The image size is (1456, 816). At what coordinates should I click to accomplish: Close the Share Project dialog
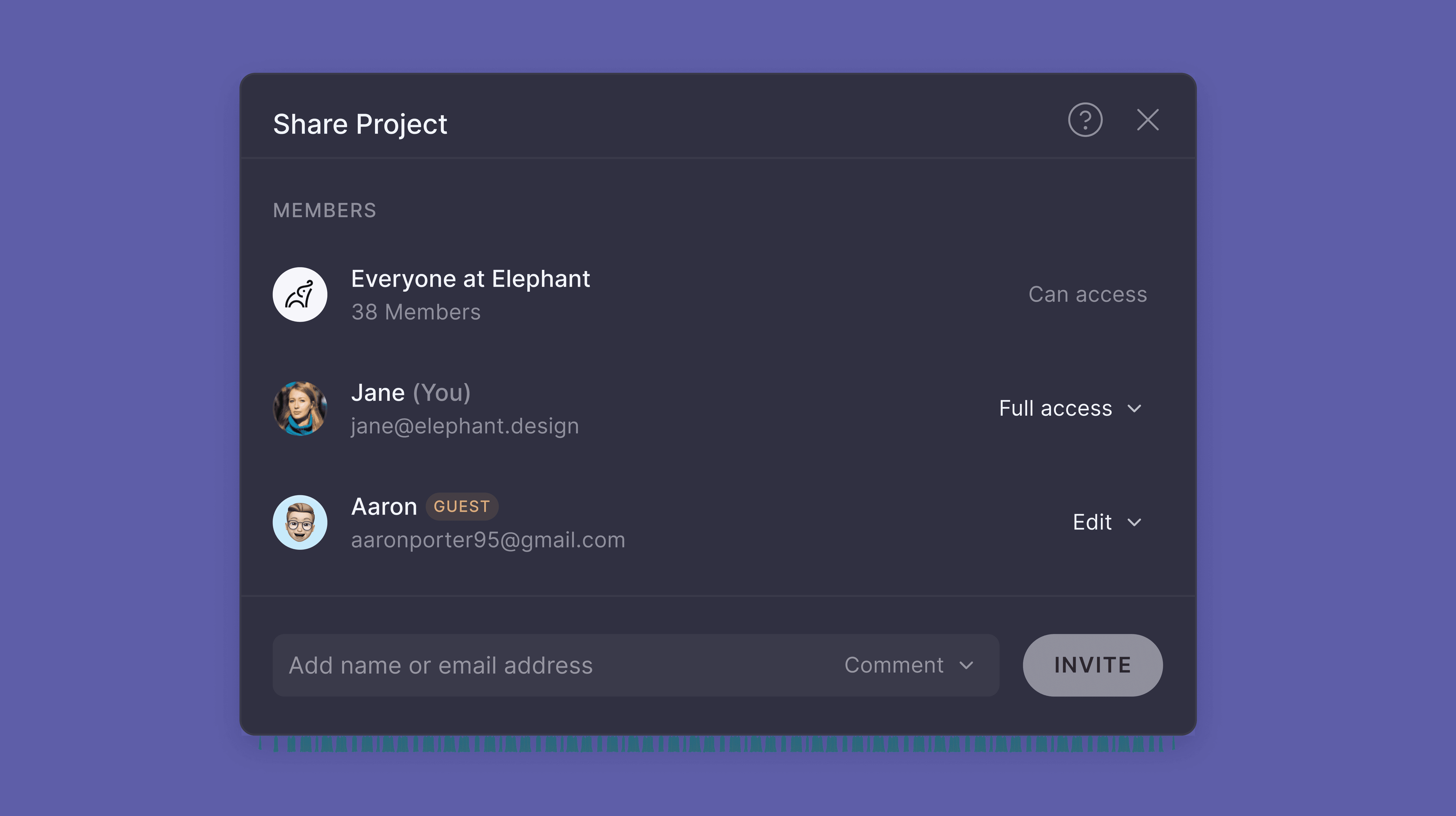[x=1147, y=120]
